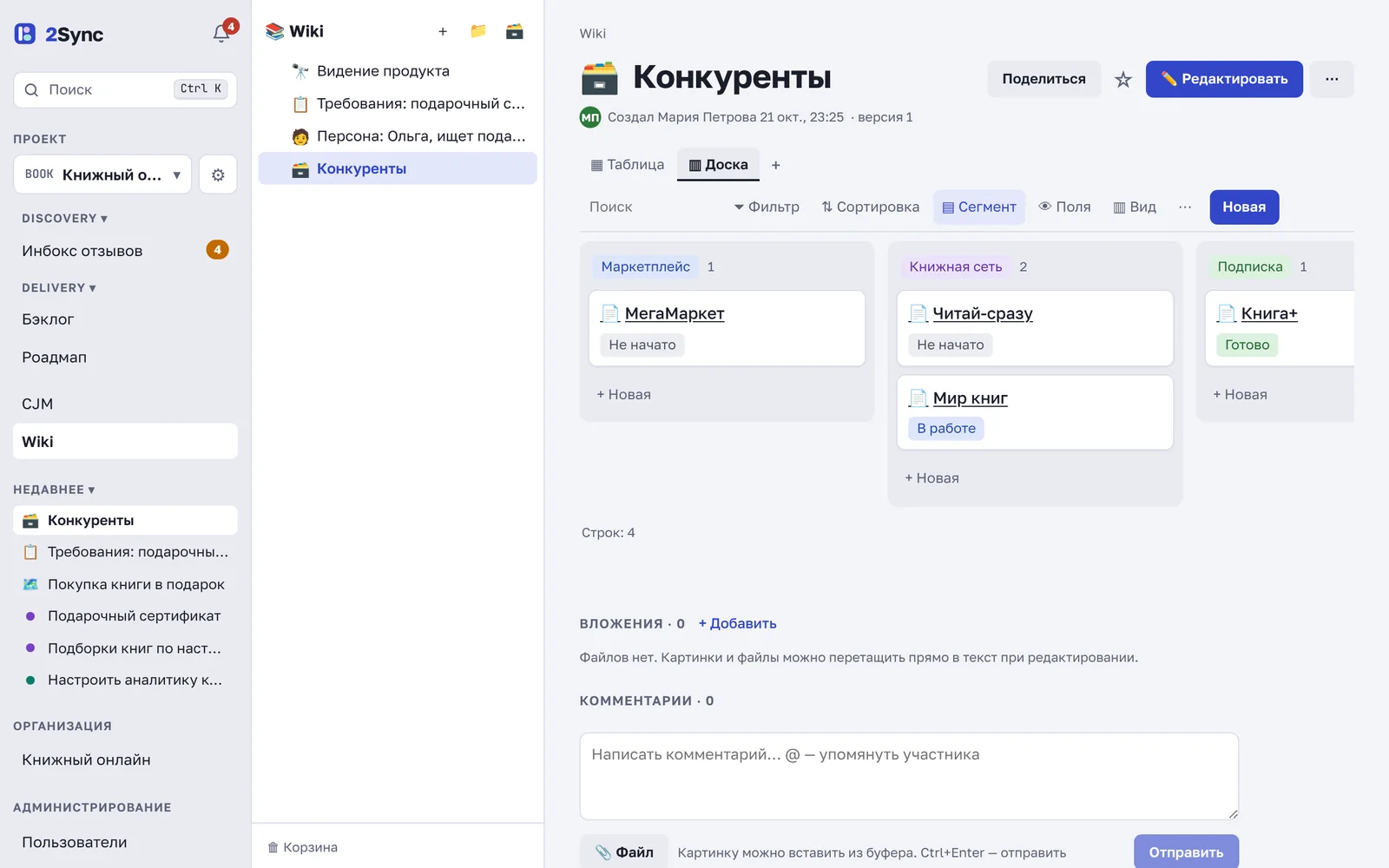Collapse the DELIVERY section
Screen dimensions: 1389x868
coord(59,288)
